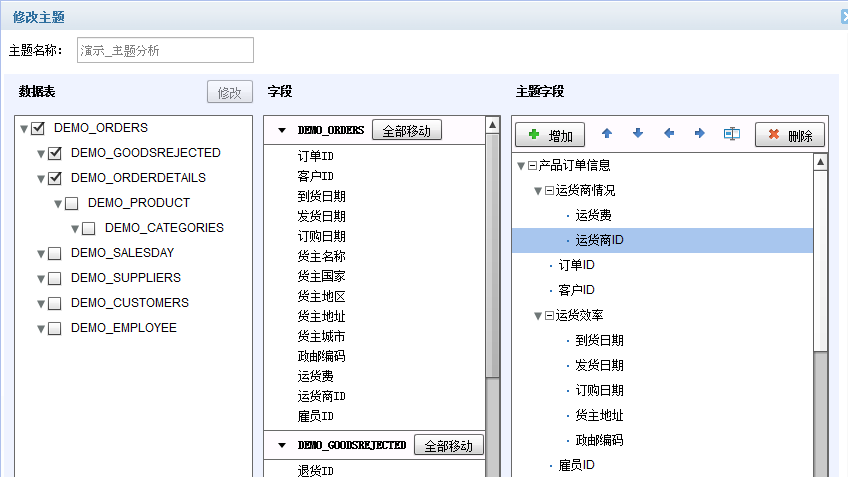Collapse the DEMO_ORDERS field group

(x=282, y=130)
